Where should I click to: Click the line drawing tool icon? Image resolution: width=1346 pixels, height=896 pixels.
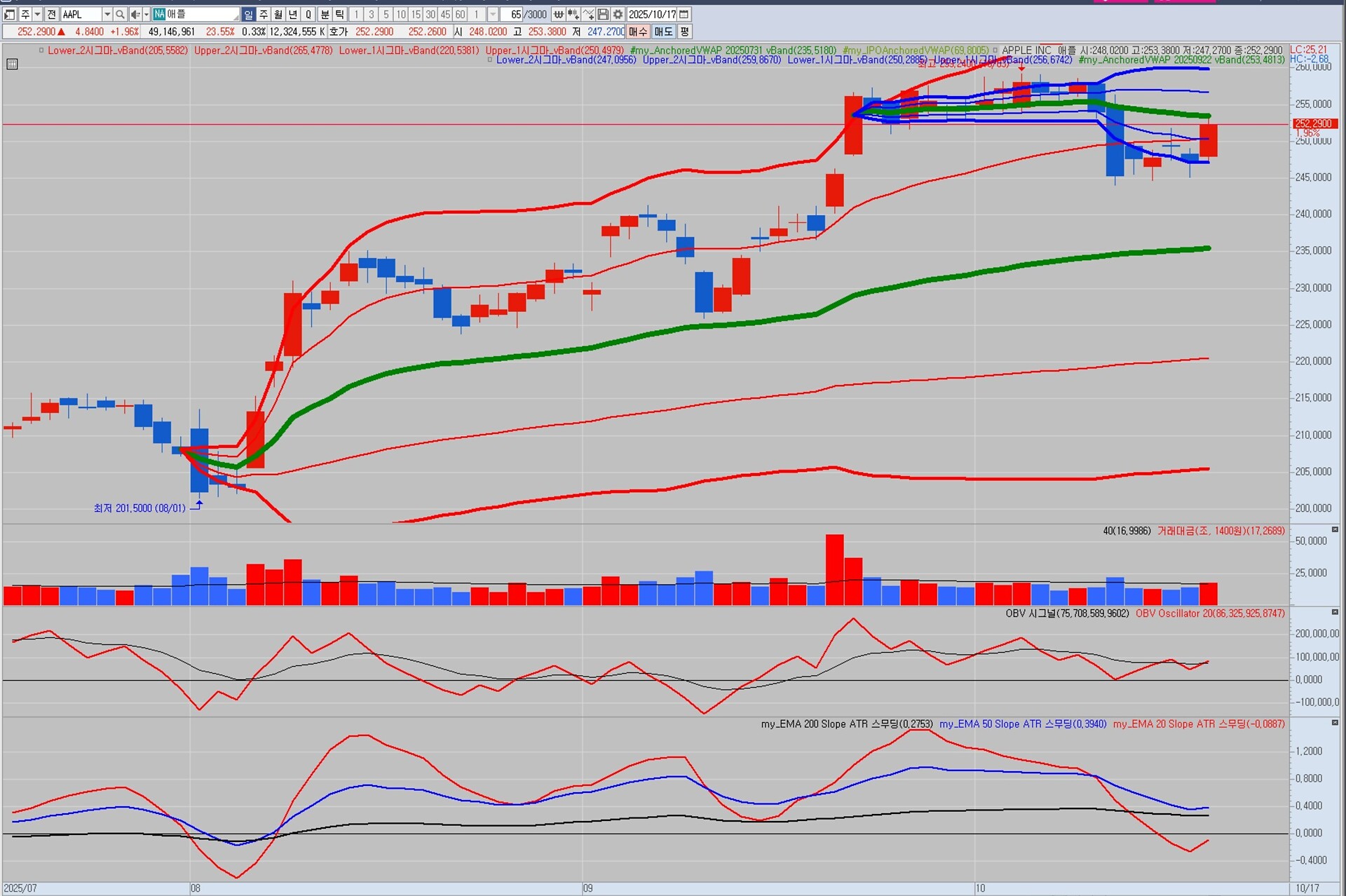click(588, 14)
